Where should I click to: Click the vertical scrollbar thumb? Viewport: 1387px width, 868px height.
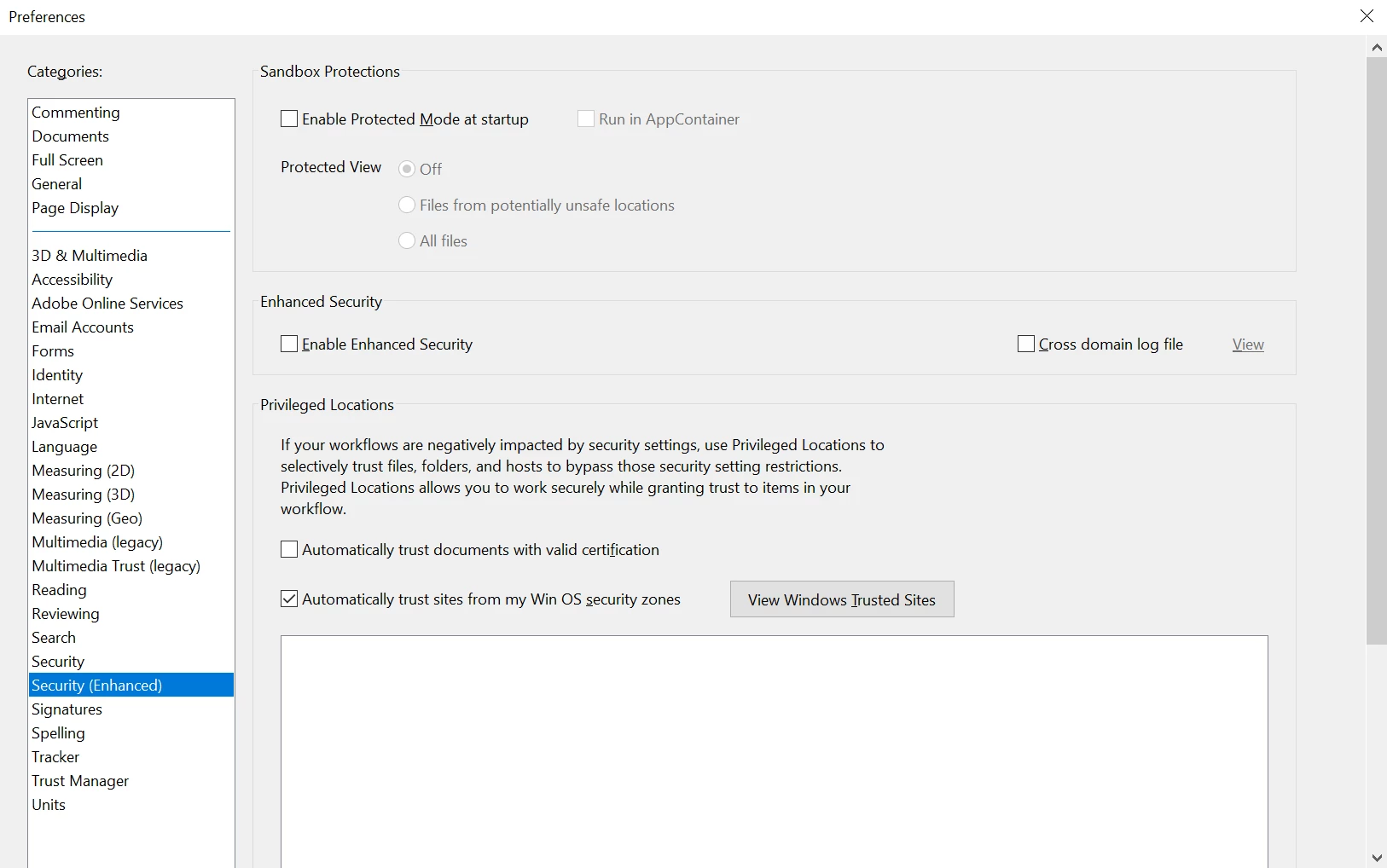[x=1377, y=350]
